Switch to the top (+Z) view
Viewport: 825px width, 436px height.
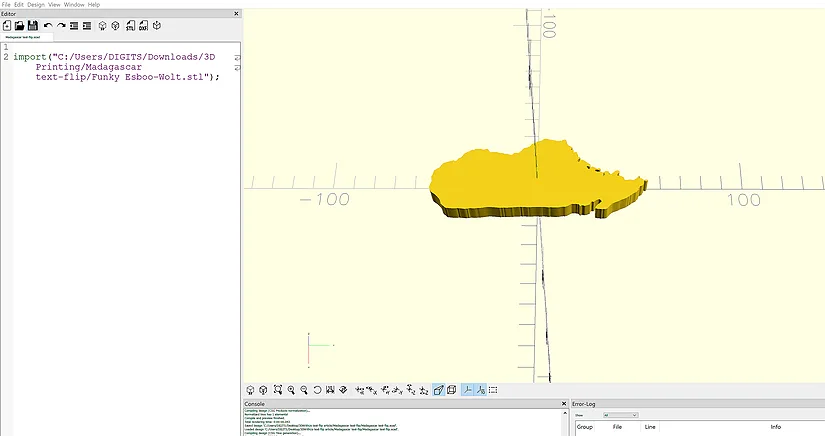tap(411, 390)
